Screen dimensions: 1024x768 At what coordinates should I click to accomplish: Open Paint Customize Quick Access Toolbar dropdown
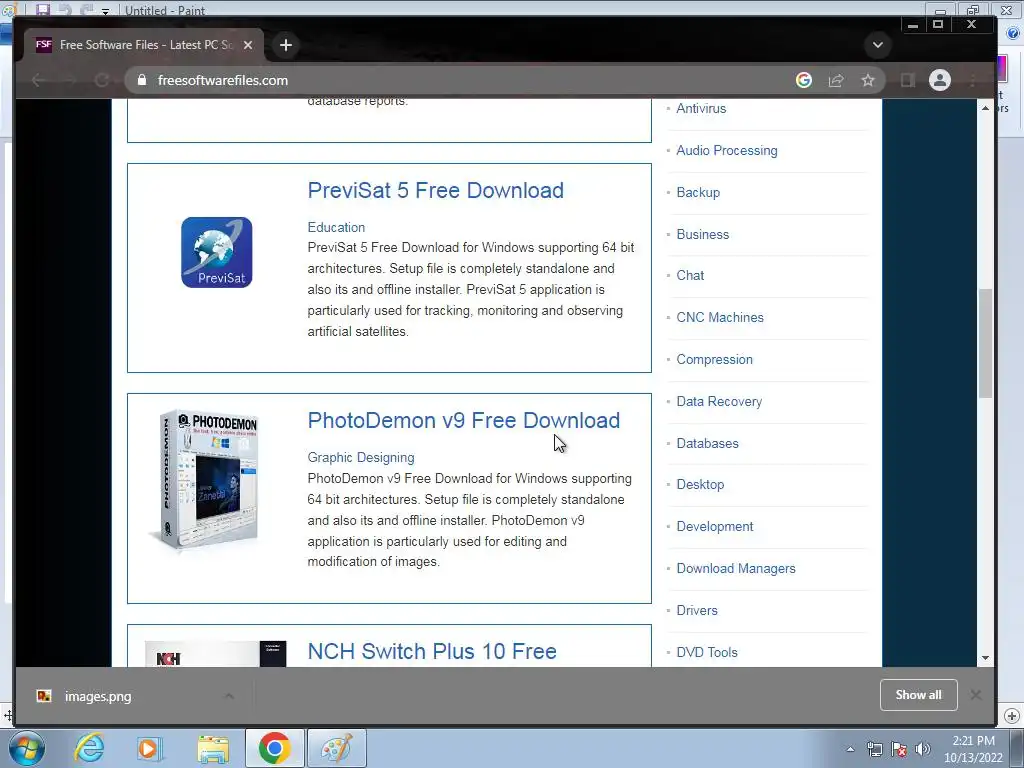[105, 11]
